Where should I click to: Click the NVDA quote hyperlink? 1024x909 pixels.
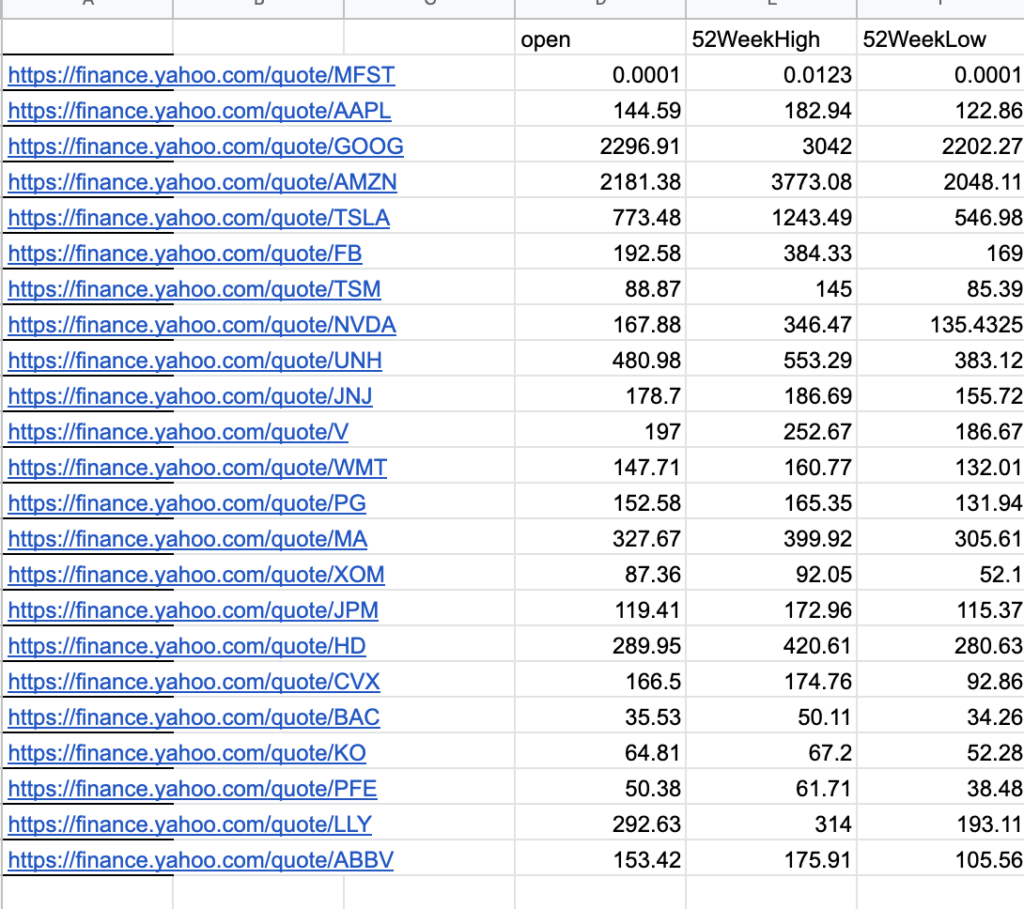pos(201,325)
